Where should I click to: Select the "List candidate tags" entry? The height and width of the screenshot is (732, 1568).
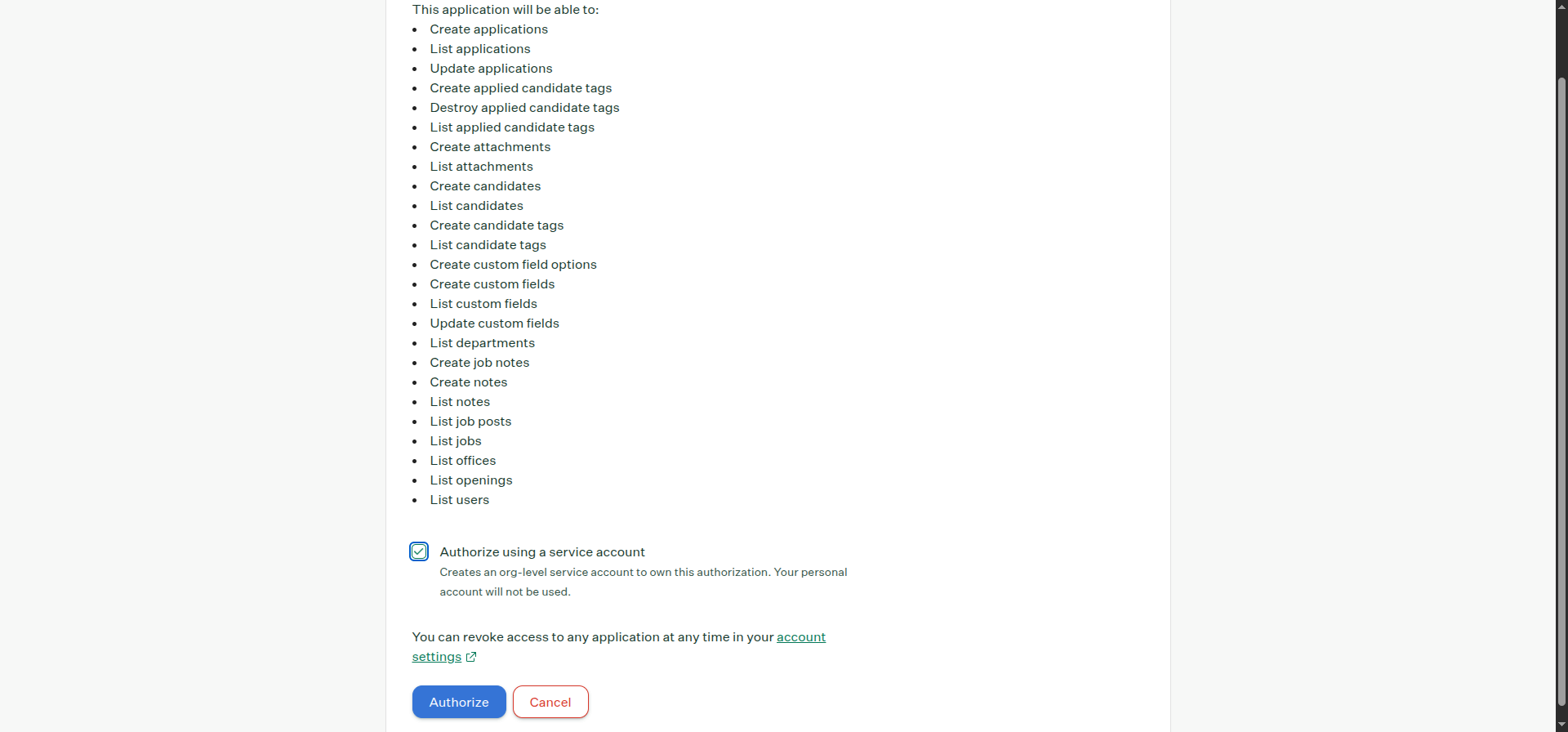click(x=488, y=245)
